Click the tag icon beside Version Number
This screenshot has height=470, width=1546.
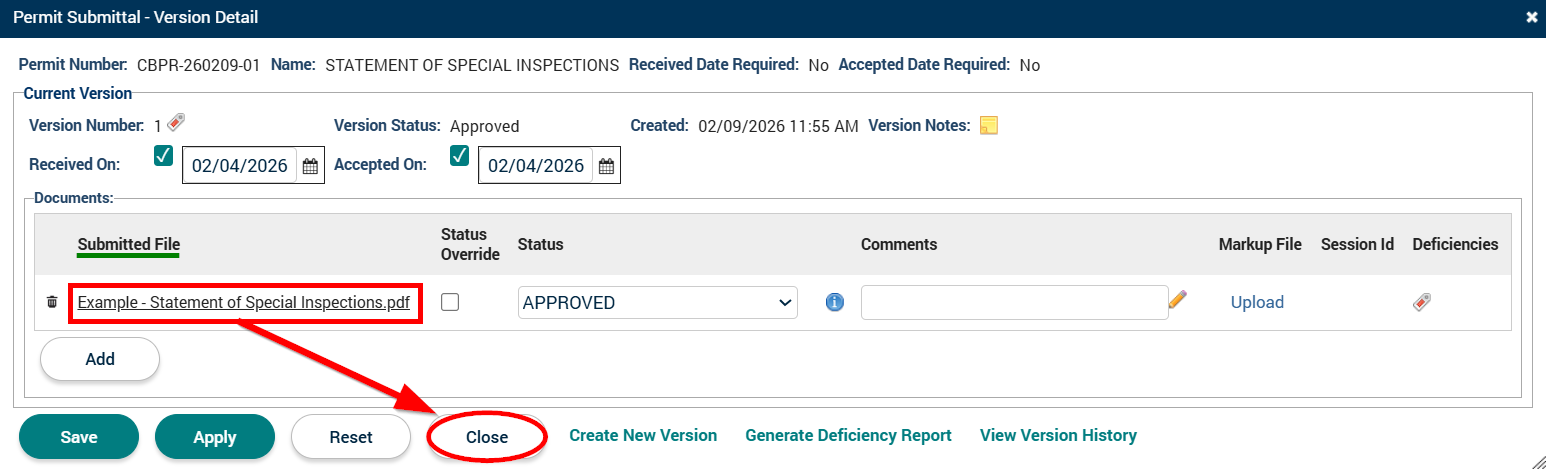coord(176,123)
